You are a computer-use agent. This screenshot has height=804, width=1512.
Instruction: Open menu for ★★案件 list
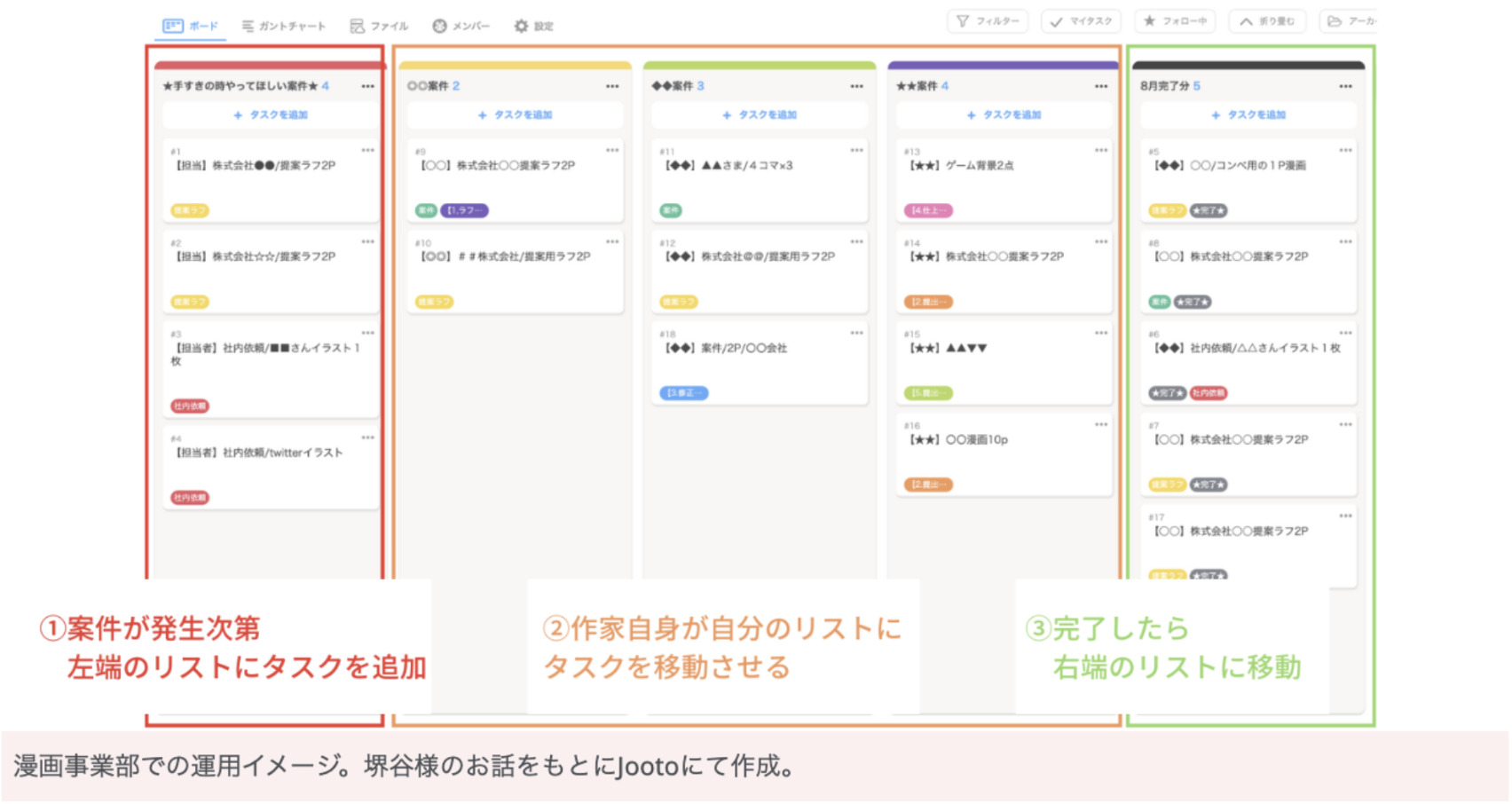pos(1101,86)
